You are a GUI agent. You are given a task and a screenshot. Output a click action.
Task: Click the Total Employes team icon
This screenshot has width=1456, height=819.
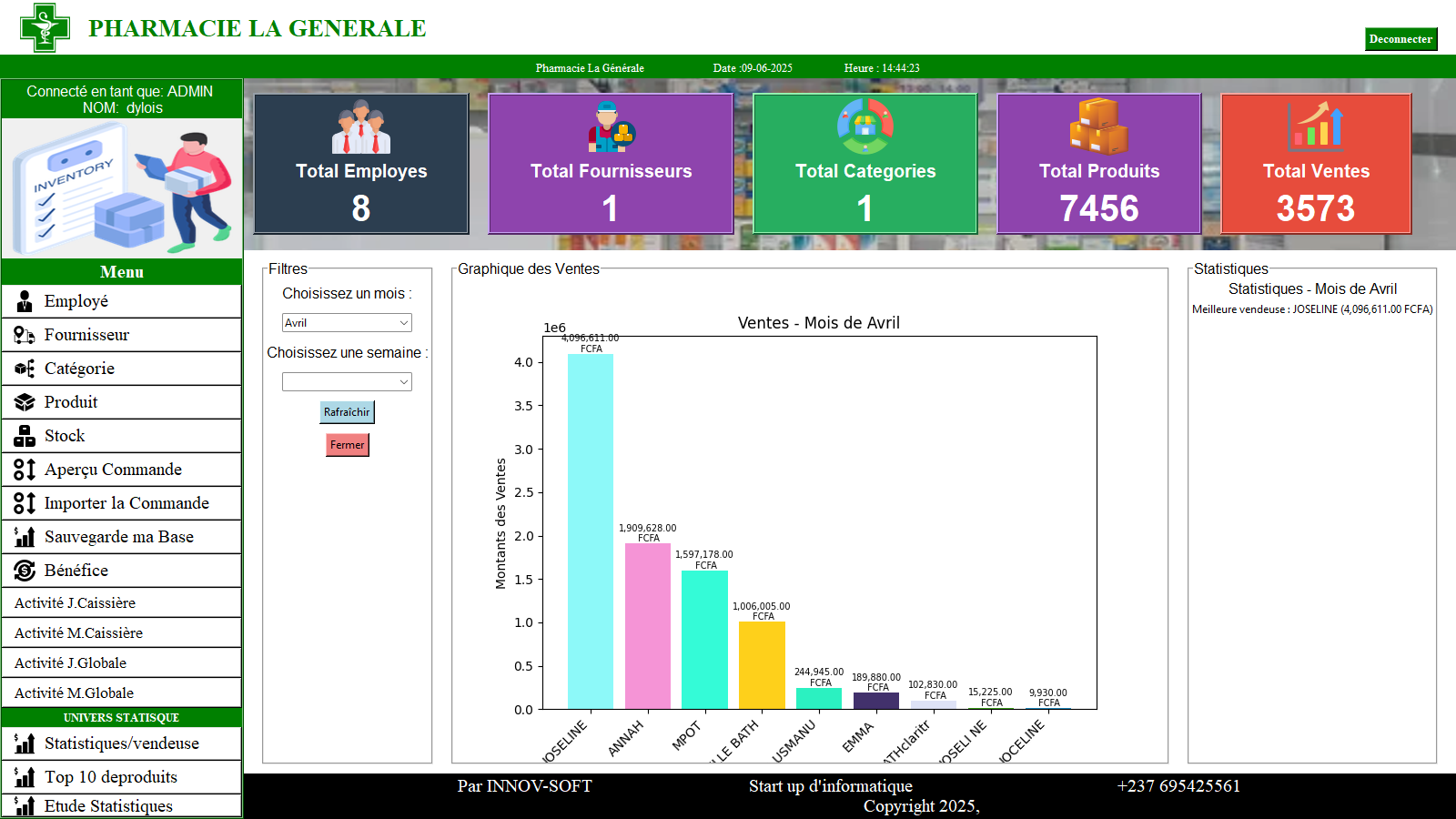(360, 127)
